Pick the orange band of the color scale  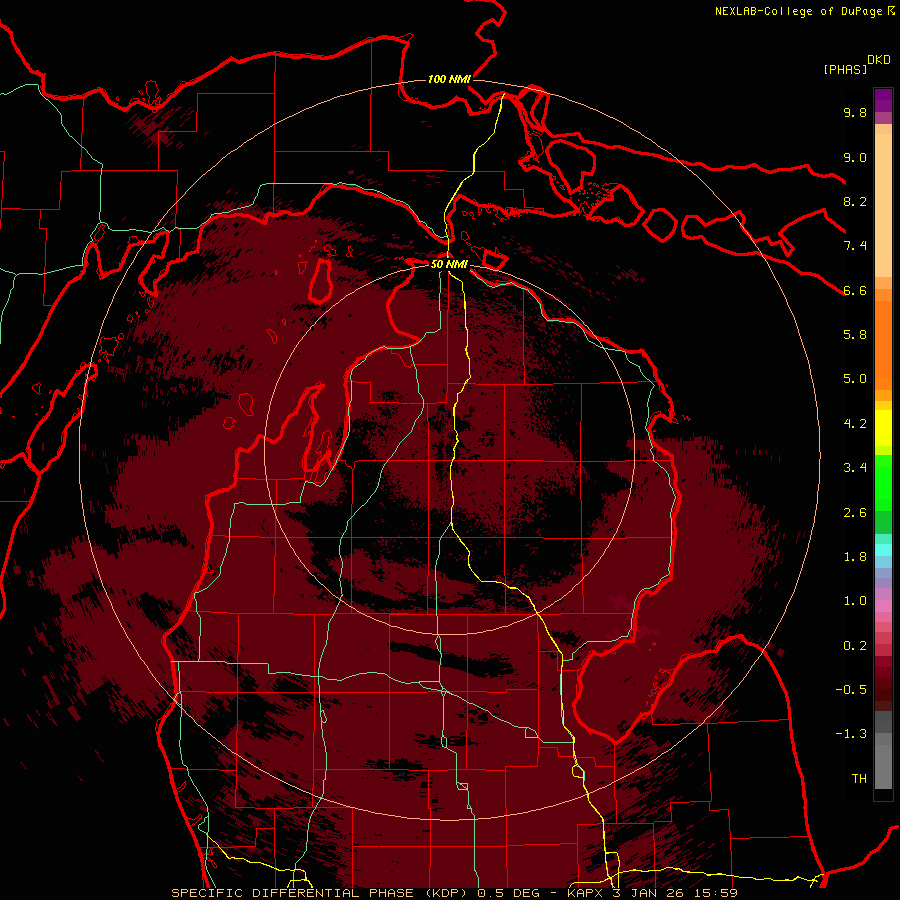pos(883,345)
